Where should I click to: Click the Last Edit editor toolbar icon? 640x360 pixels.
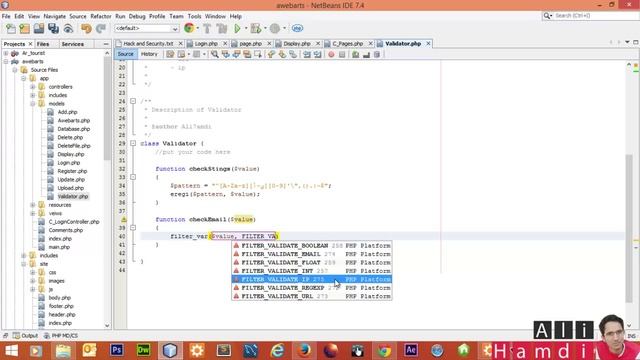[170, 54]
